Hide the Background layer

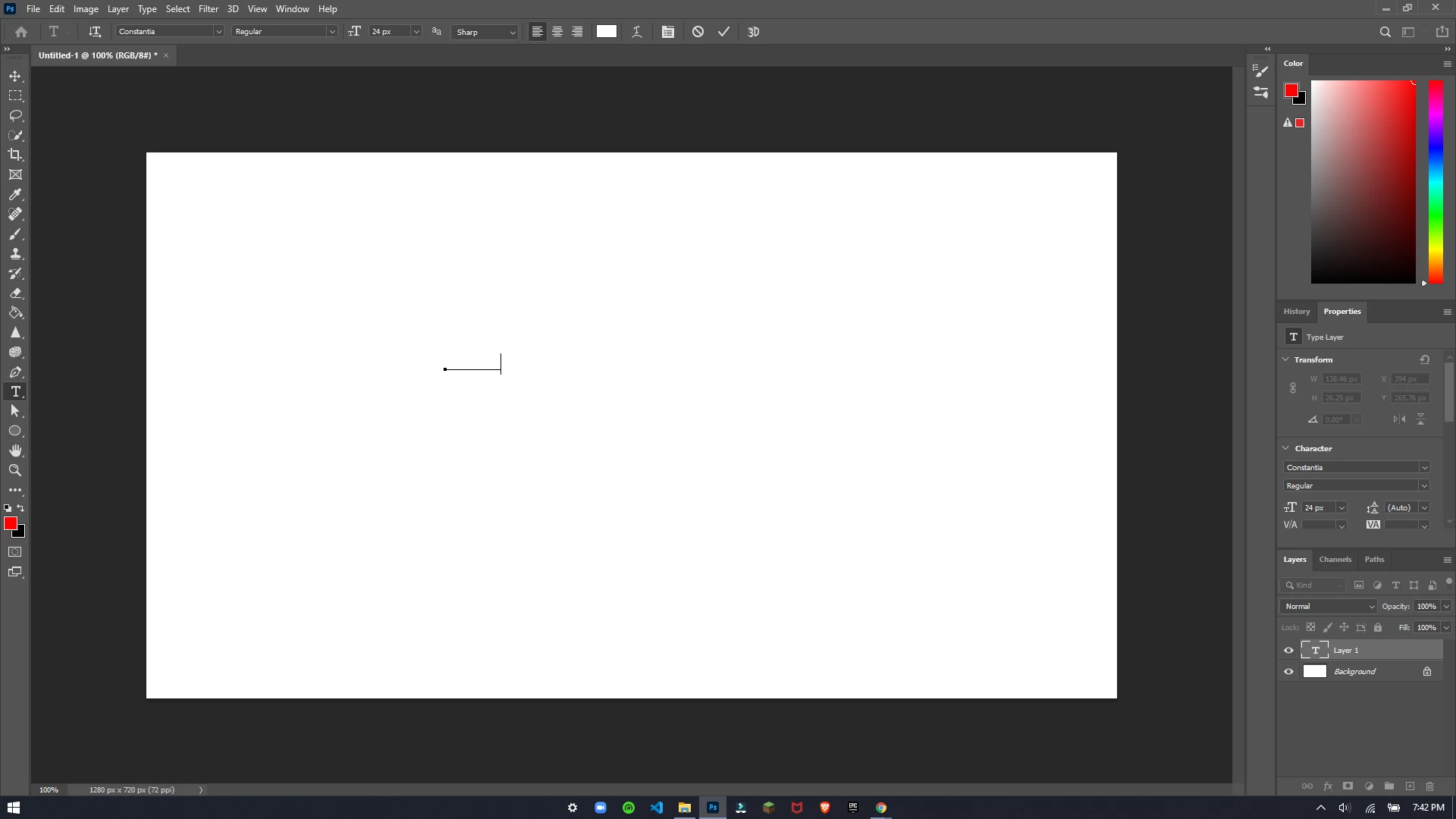point(1288,672)
